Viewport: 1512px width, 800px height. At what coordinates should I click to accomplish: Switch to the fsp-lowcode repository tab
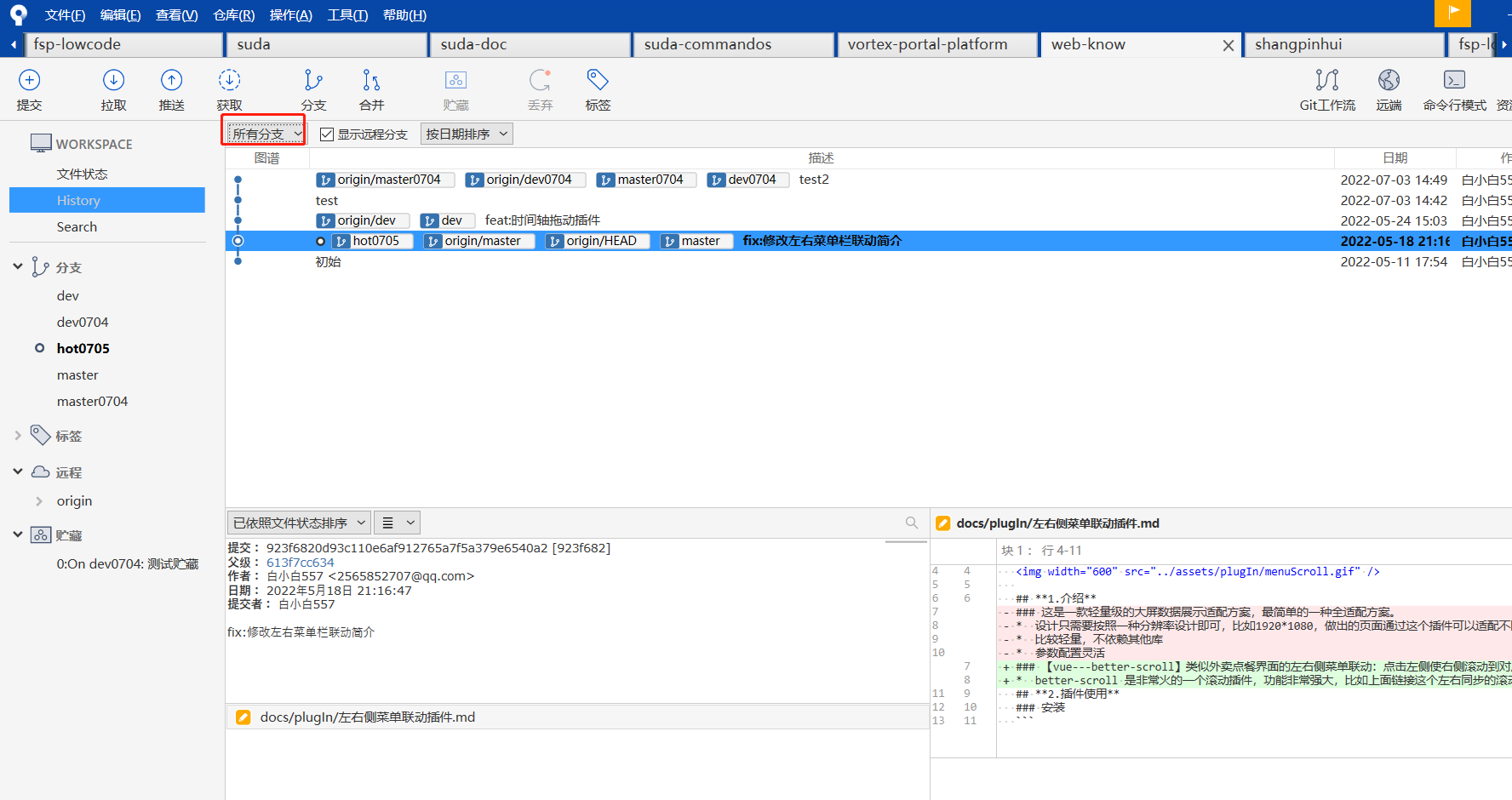pos(123,45)
